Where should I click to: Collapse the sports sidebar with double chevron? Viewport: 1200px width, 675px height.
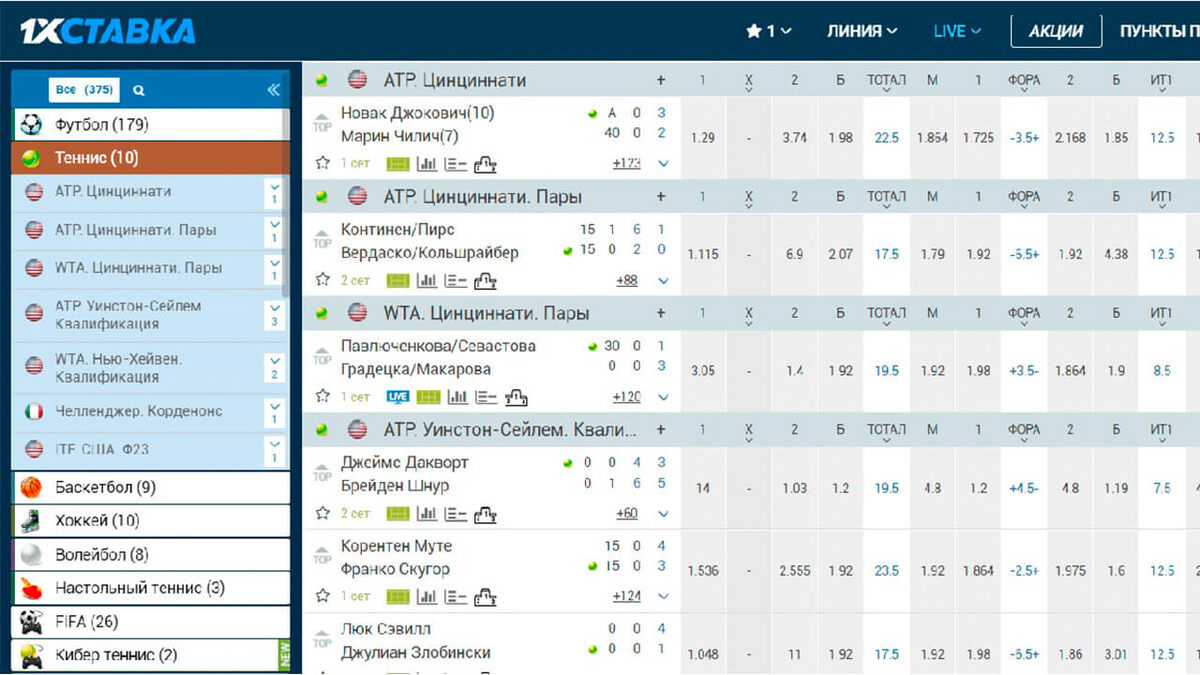pos(273,90)
